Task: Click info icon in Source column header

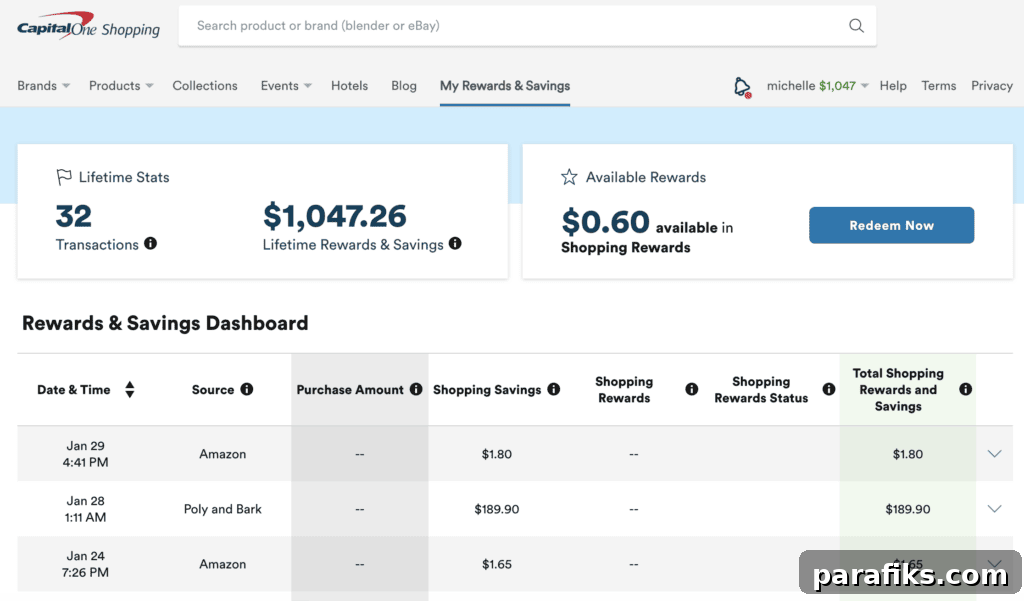Action: (x=247, y=389)
